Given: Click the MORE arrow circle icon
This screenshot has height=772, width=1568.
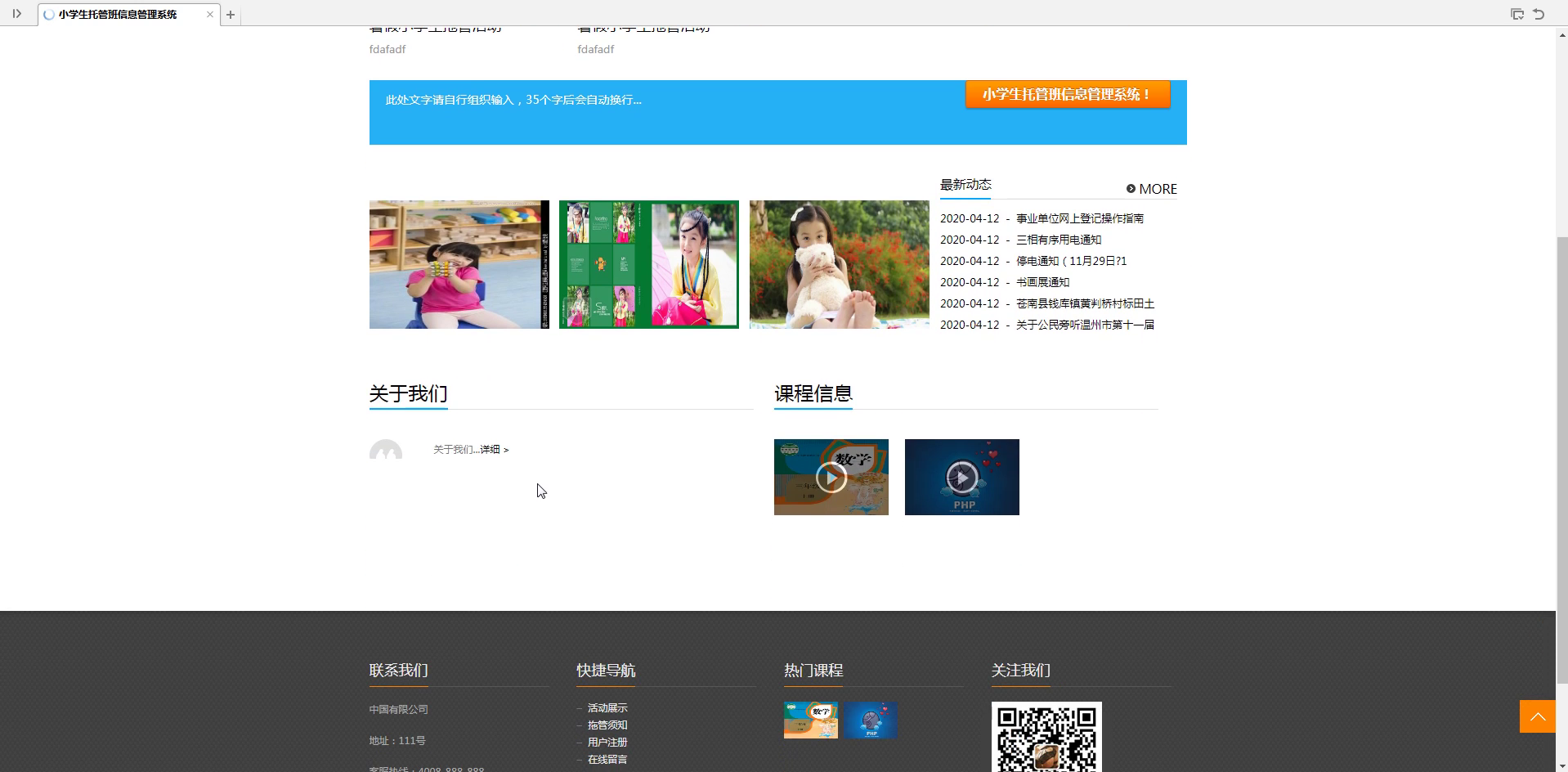Looking at the screenshot, I should click(1131, 189).
